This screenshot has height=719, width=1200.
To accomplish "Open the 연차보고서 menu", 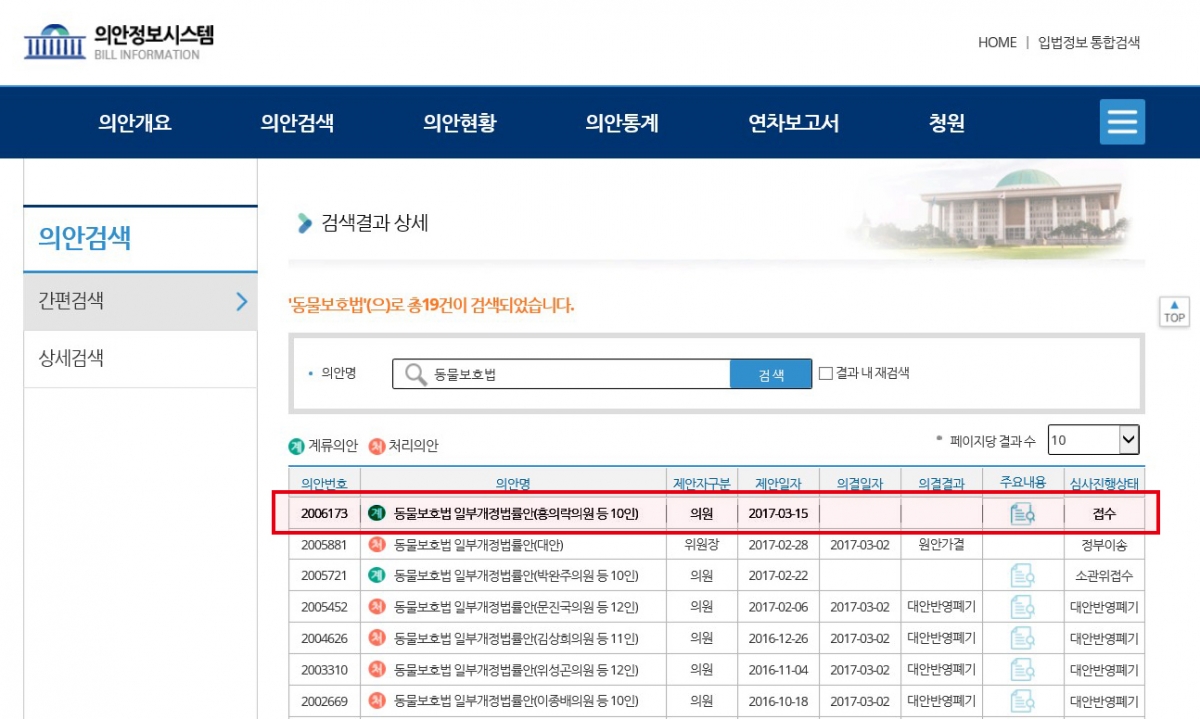I will pyautogui.click(x=794, y=123).
